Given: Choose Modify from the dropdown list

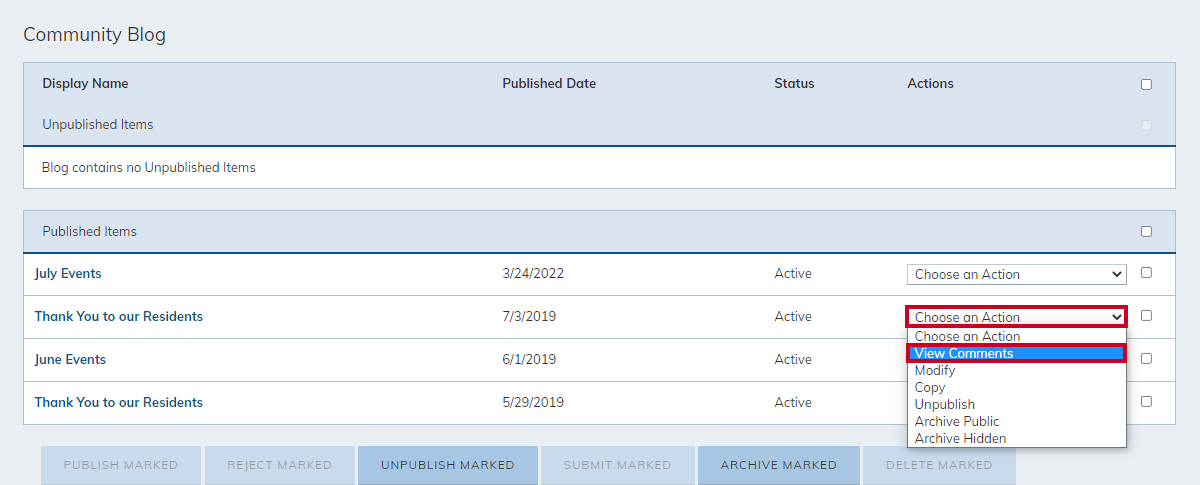Looking at the screenshot, I should (x=1016, y=370).
